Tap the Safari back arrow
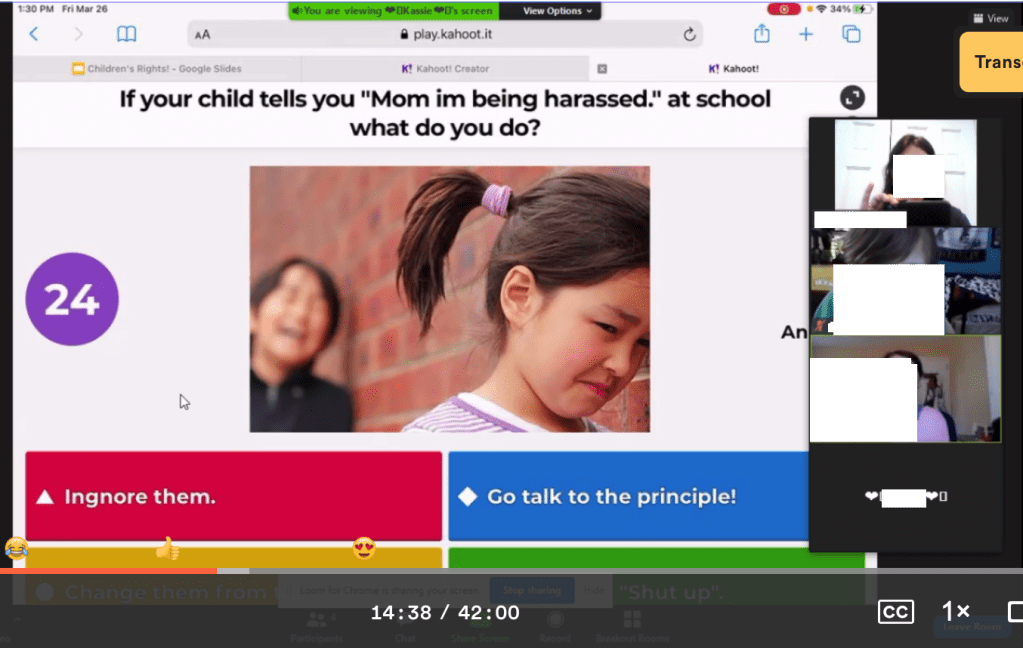Screen dimensions: 1023x648 coord(33,34)
